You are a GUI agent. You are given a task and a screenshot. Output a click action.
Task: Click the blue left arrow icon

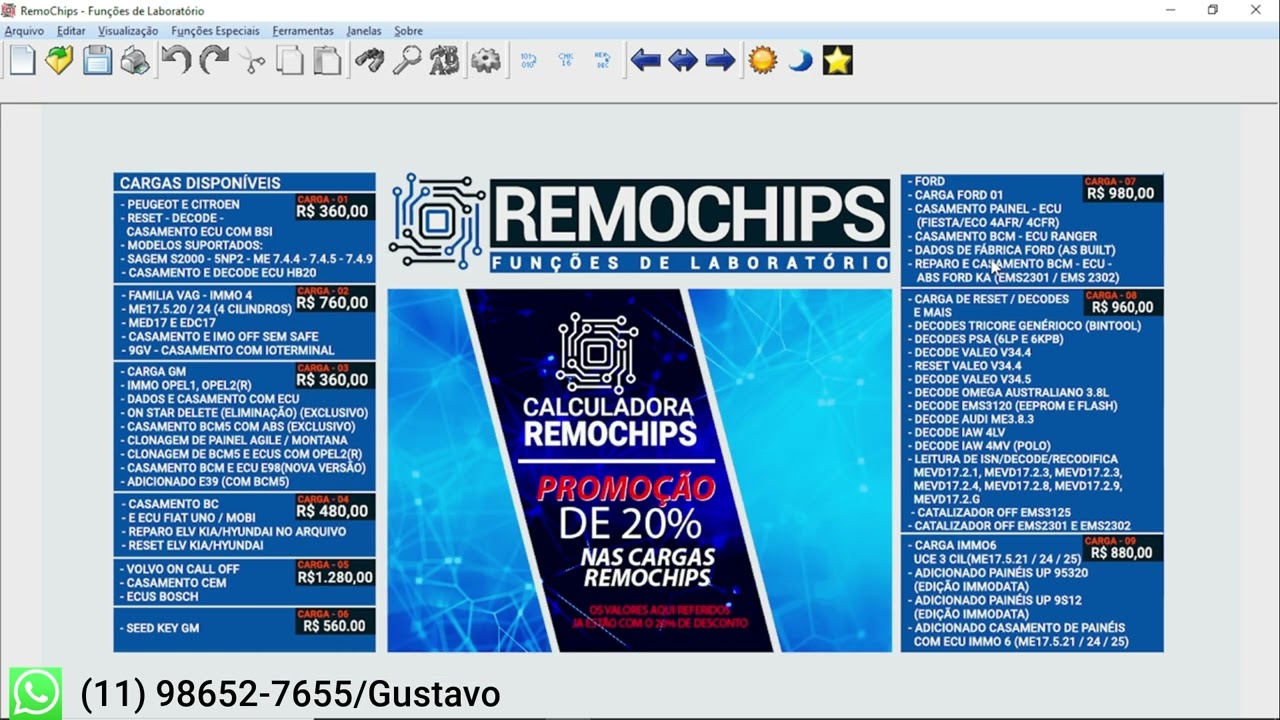click(x=645, y=61)
